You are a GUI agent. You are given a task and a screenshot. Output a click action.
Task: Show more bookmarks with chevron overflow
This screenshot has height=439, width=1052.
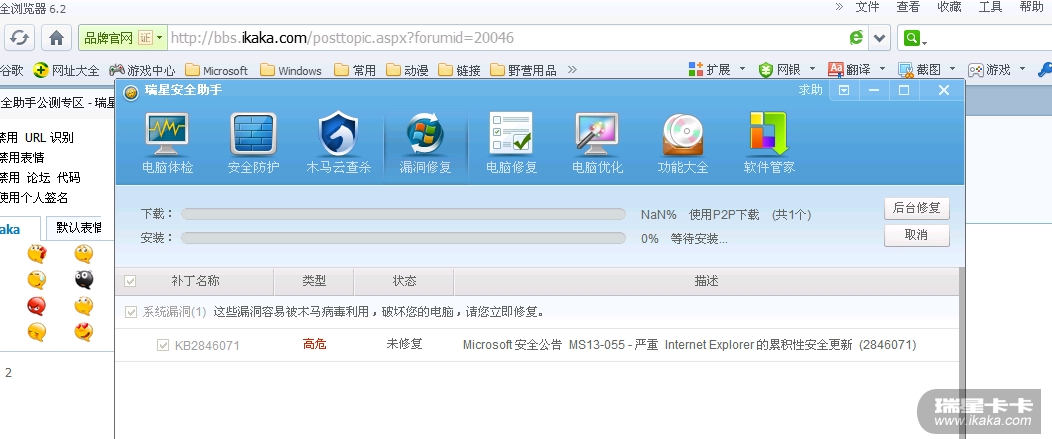tap(572, 69)
